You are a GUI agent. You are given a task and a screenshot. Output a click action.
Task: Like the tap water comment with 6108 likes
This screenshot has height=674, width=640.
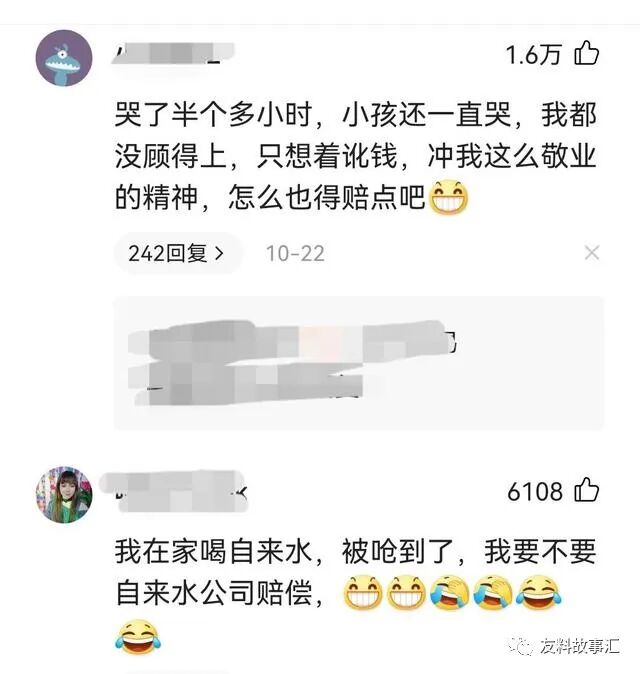tap(587, 490)
